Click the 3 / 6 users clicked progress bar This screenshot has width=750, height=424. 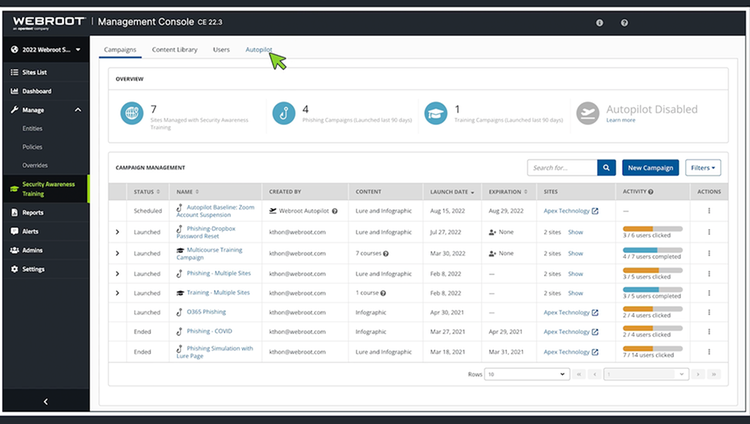click(x=652, y=229)
